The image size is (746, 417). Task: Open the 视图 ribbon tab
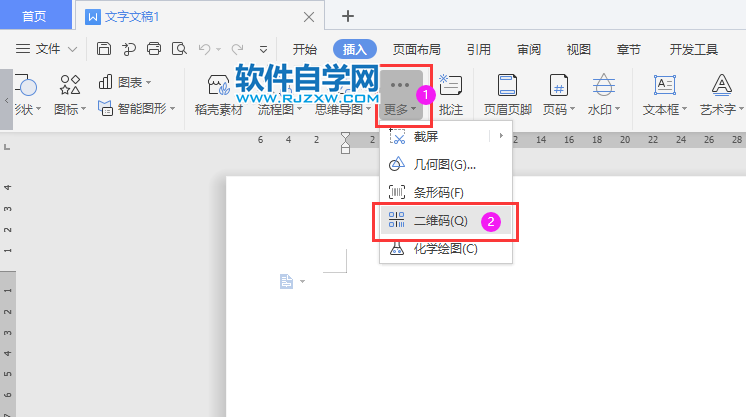(x=579, y=49)
